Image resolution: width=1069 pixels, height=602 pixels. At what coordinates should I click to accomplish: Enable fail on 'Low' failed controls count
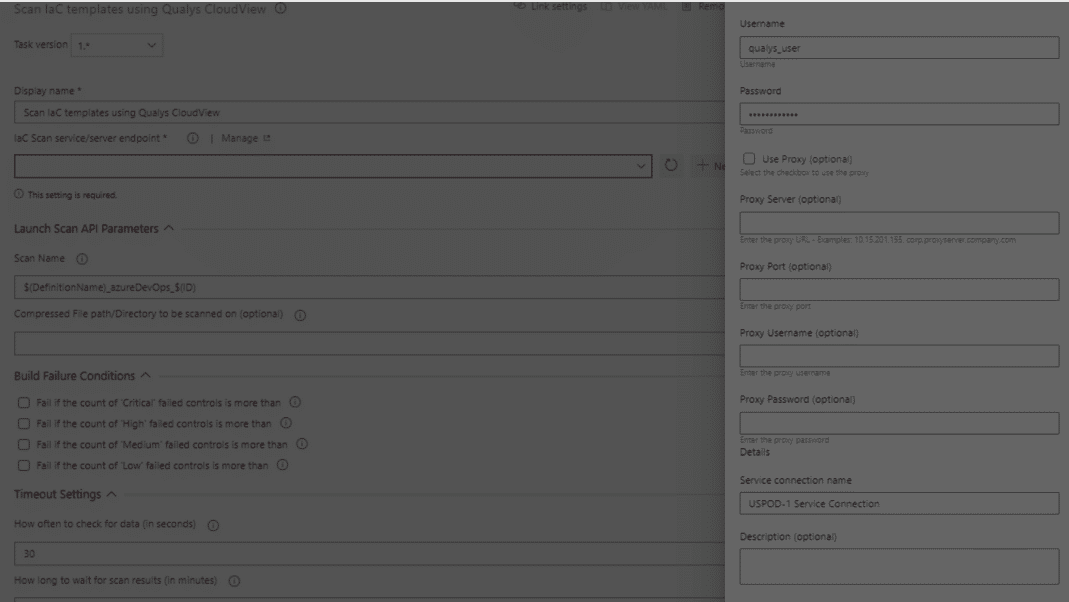24,466
